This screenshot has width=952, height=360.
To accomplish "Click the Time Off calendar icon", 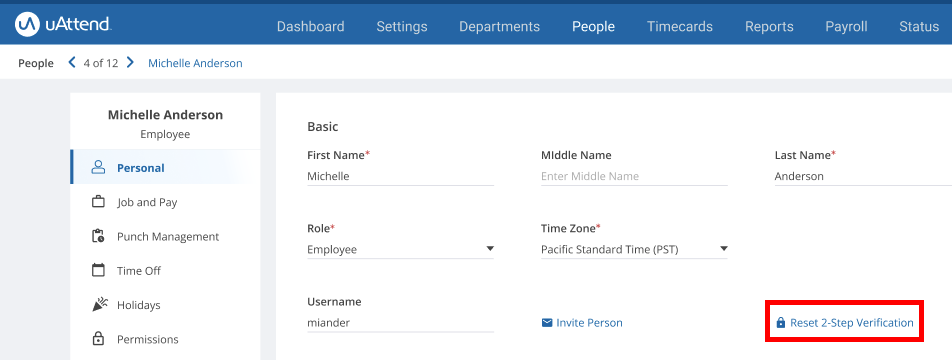I will pyautogui.click(x=98, y=270).
